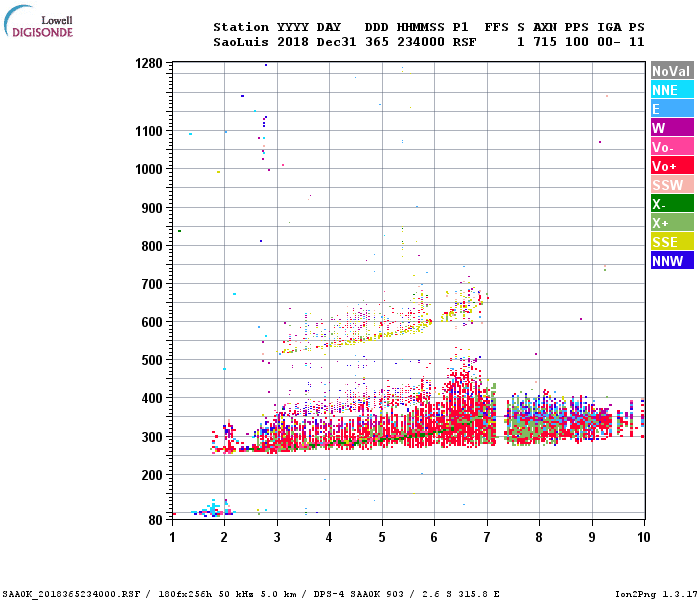
Task: Select the SSE legend swatch
Action: [x=672, y=242]
